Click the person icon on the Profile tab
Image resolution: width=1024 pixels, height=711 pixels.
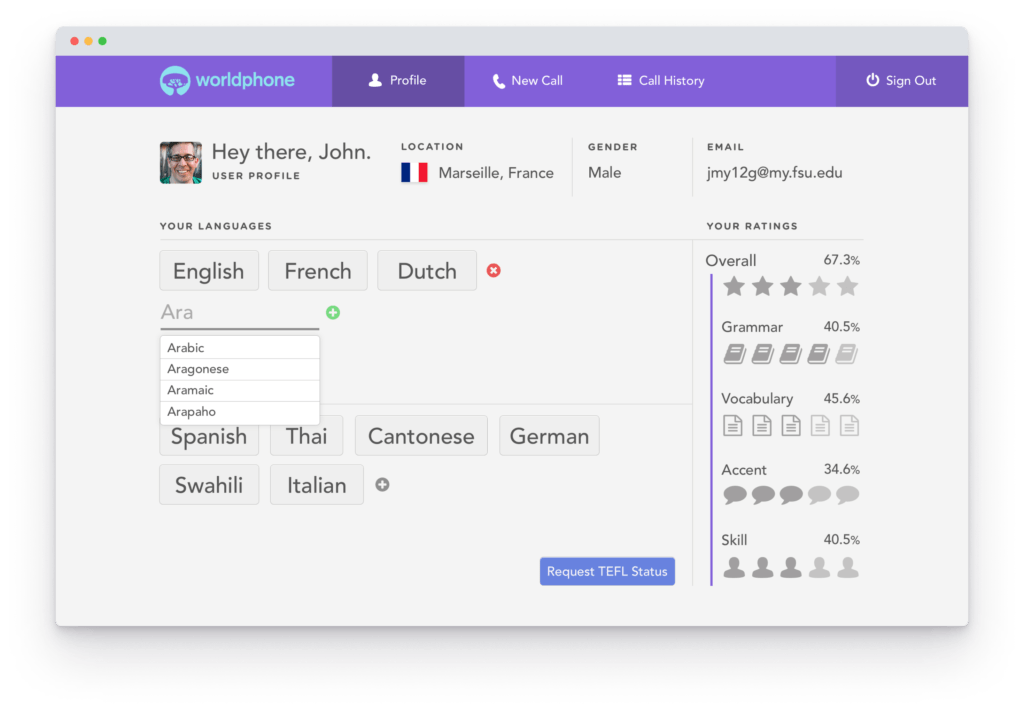[374, 80]
